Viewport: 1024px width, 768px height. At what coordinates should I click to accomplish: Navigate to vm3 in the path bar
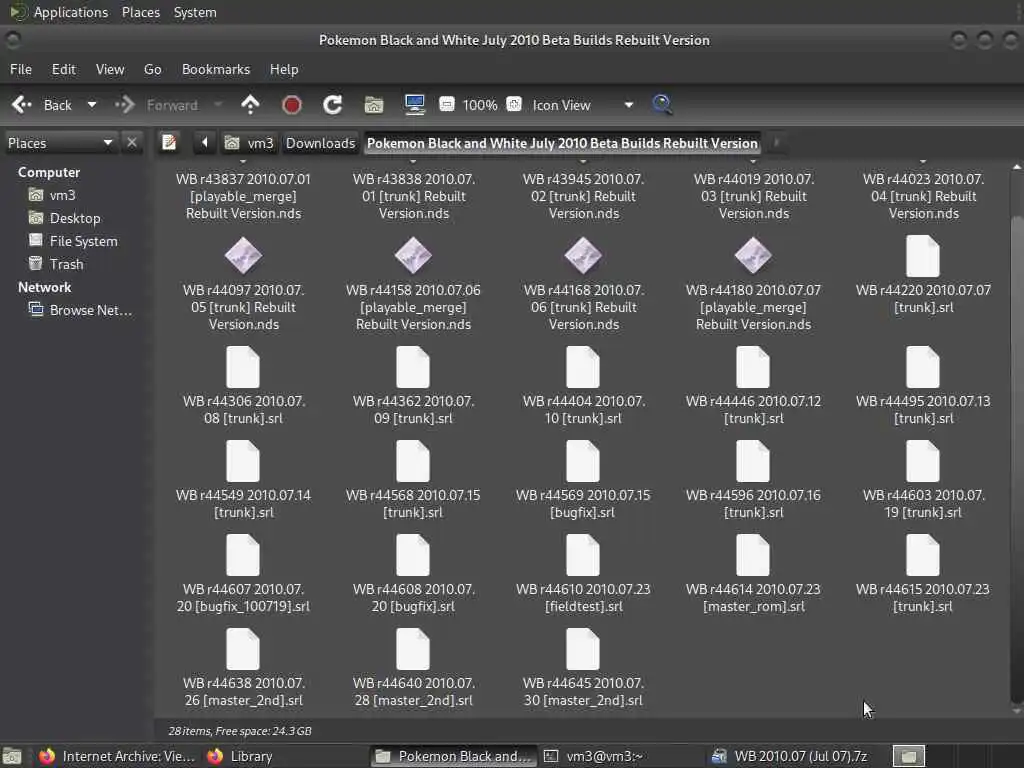coord(249,143)
